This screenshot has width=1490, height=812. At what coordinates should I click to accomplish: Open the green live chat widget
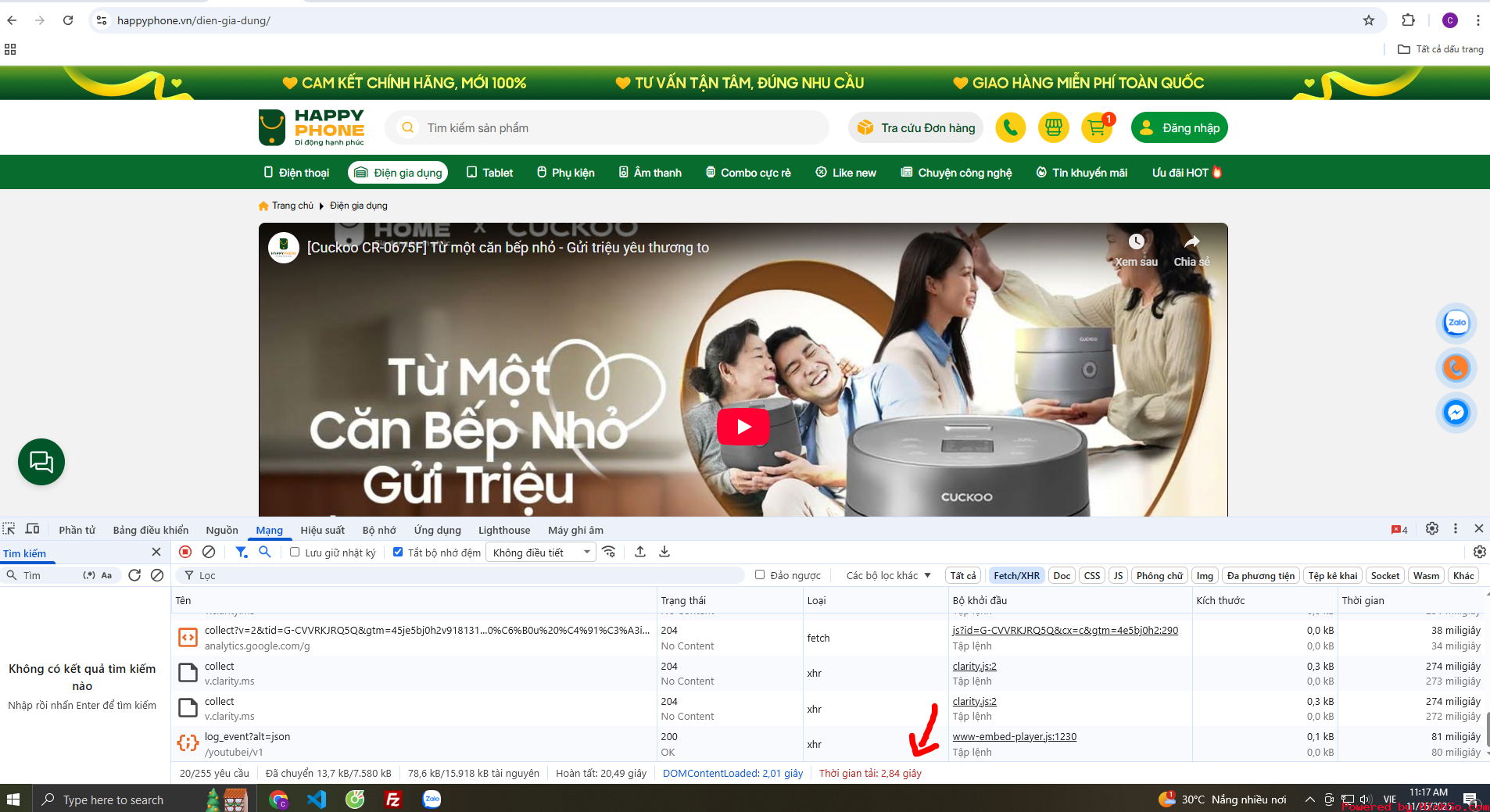(41, 462)
